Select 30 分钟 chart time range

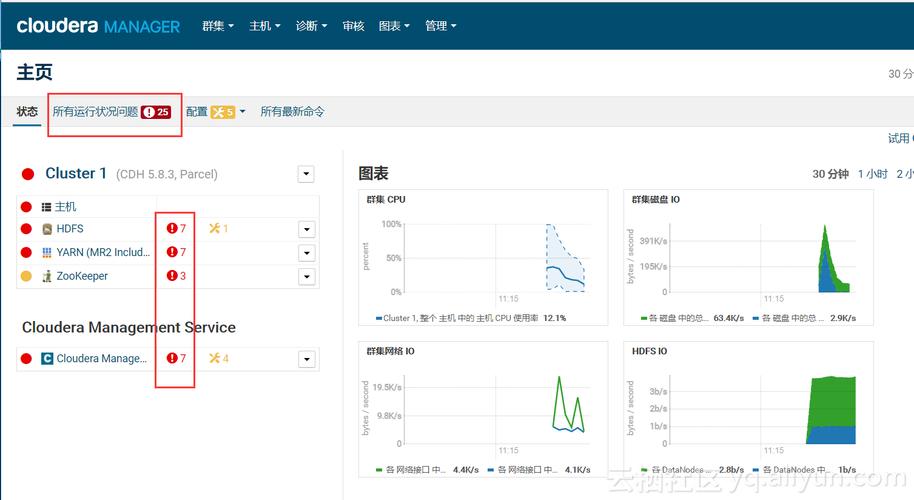pos(831,174)
